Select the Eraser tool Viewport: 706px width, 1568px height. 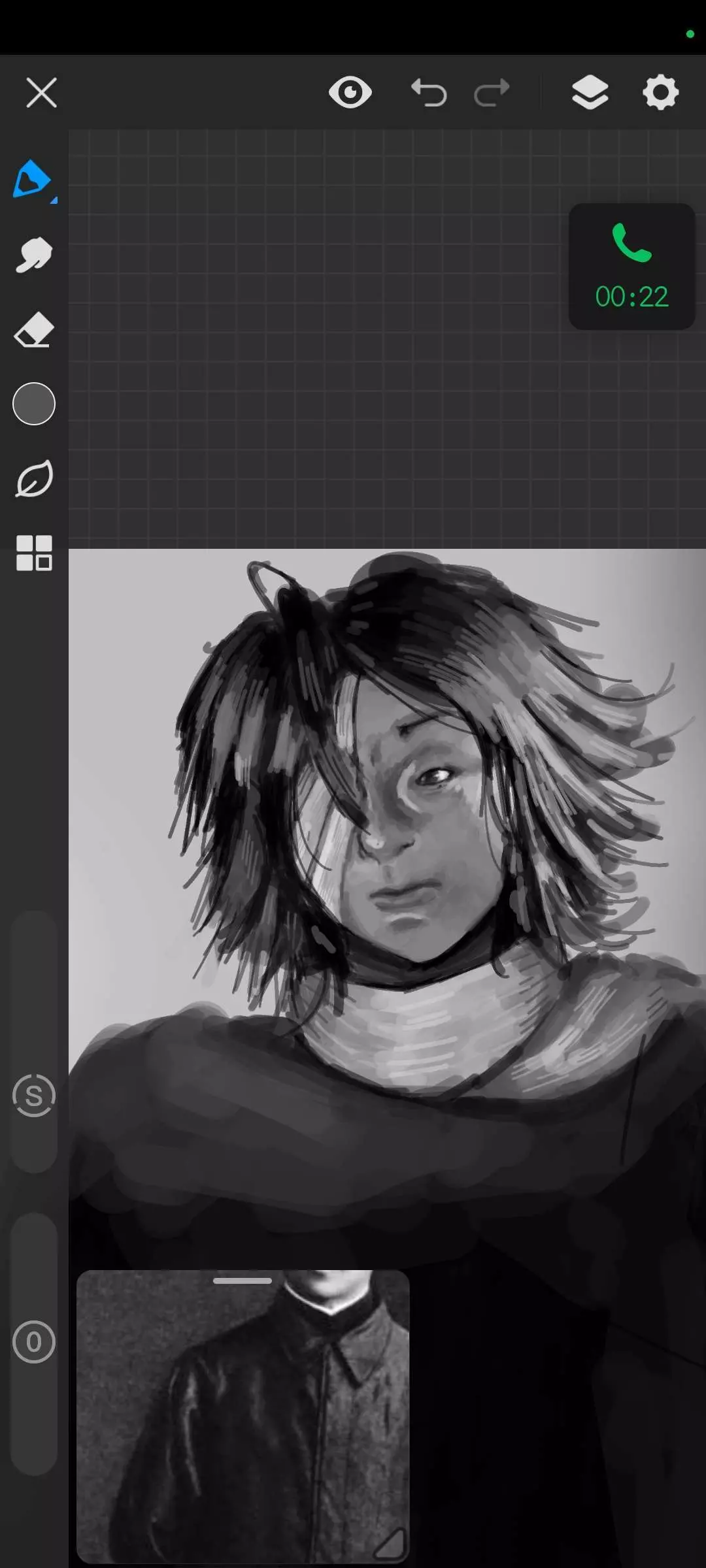[x=33, y=329]
